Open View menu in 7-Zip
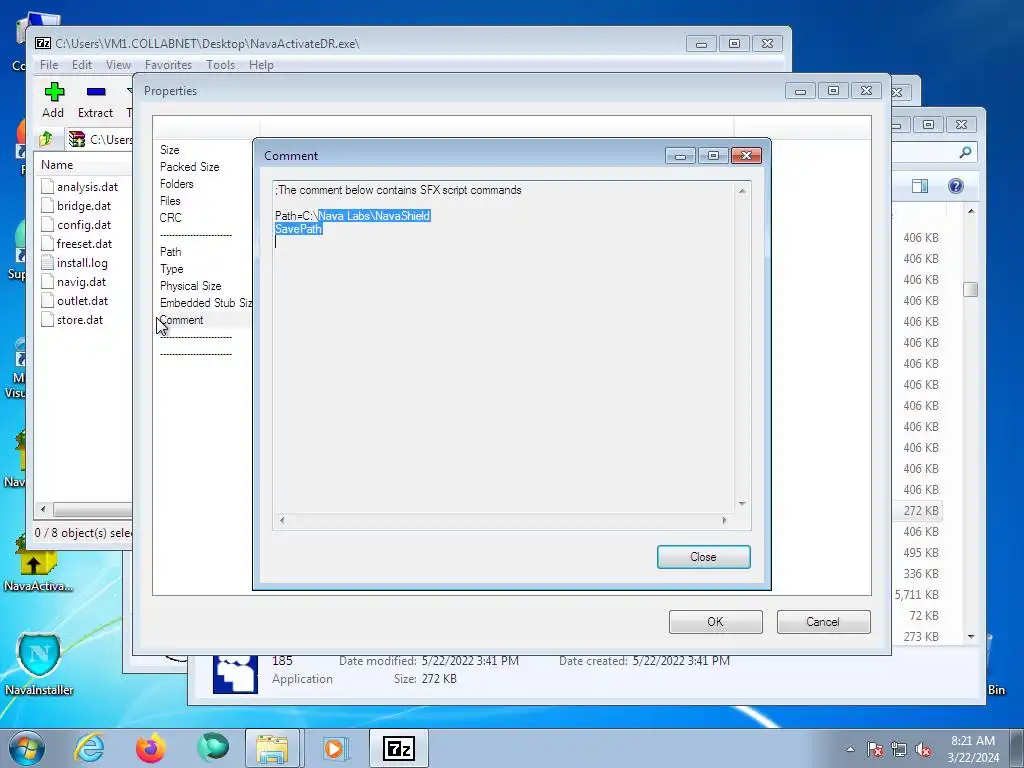 118,65
